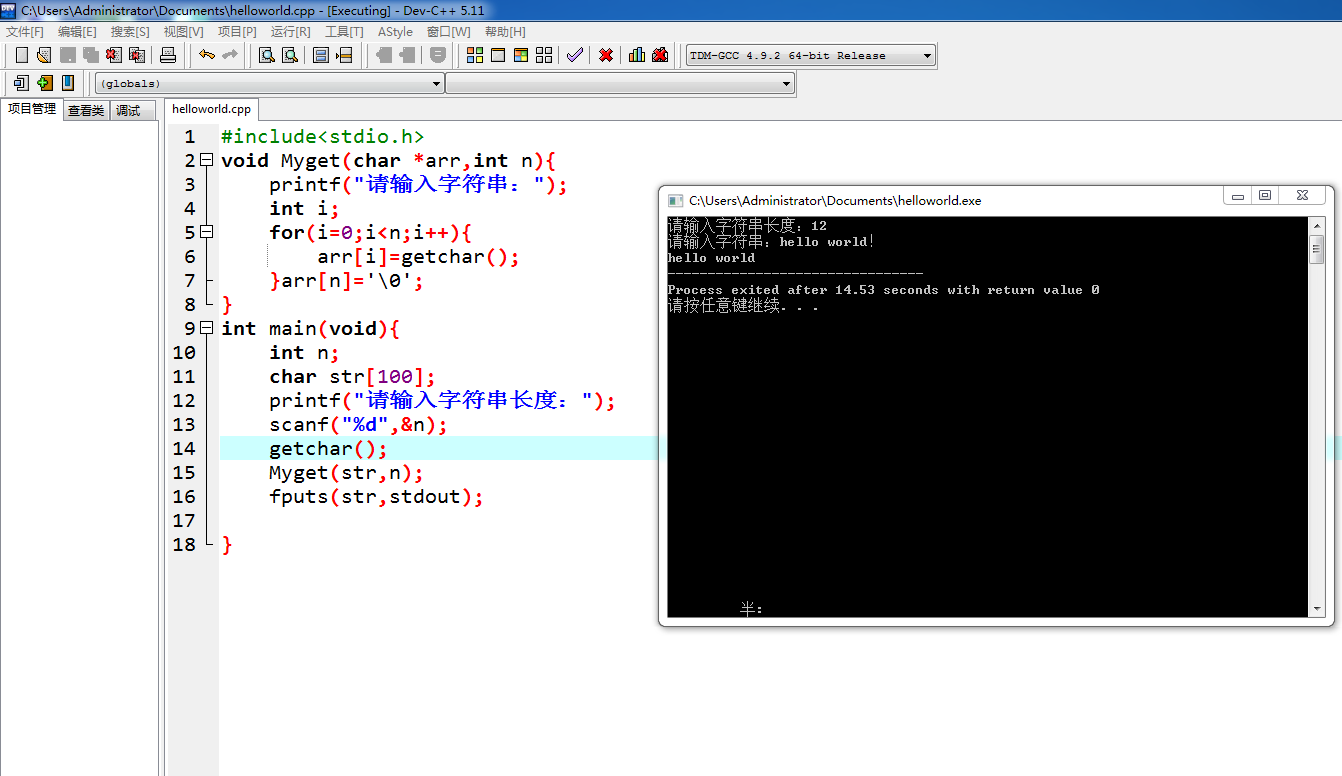1342x776 pixels.
Task: Open the 项目[P] menu
Action: point(237,32)
